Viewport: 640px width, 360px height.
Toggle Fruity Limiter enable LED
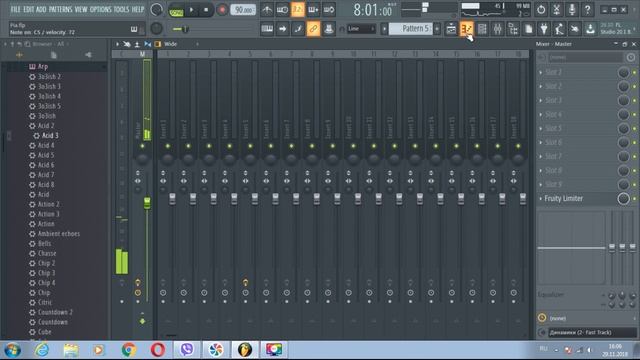tap(634, 199)
